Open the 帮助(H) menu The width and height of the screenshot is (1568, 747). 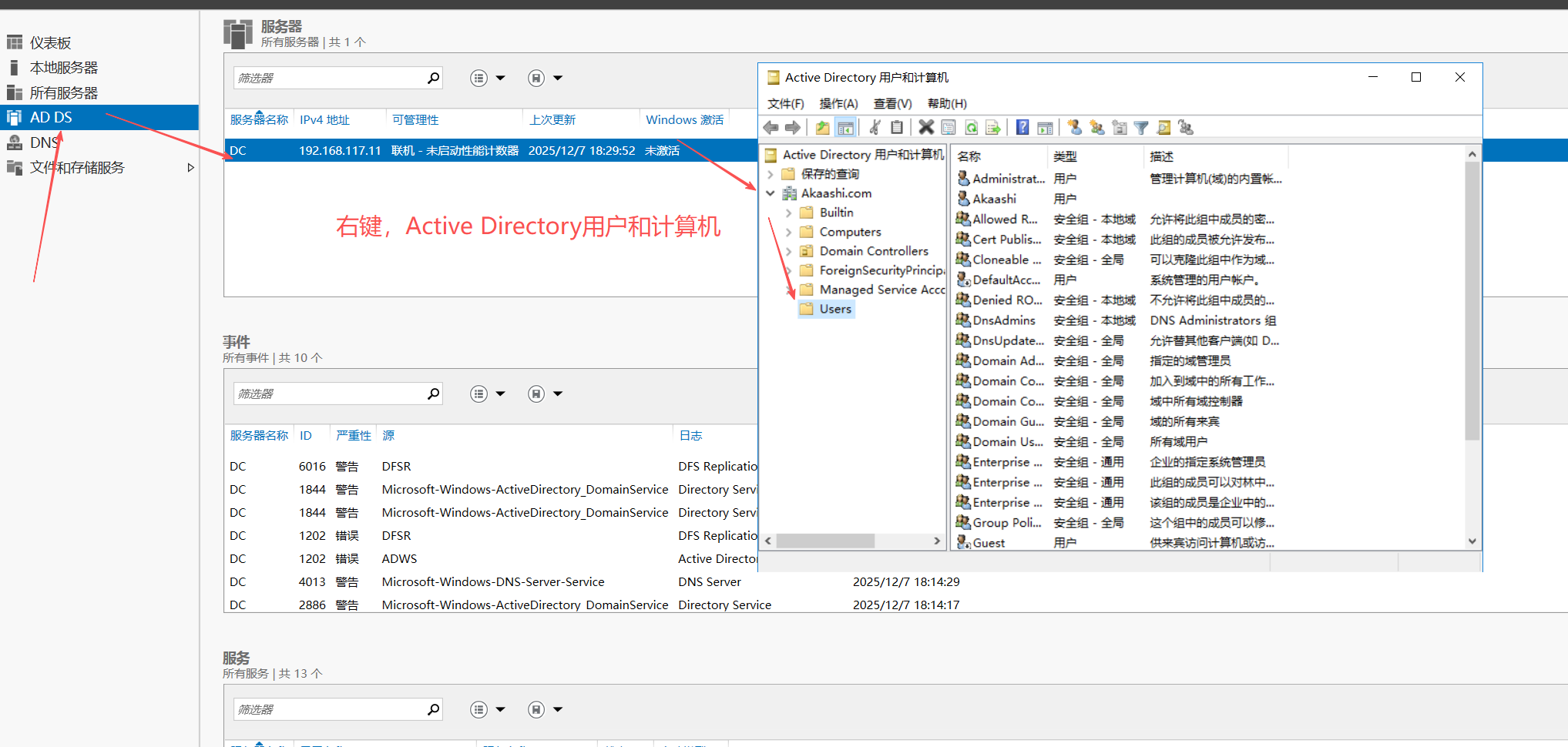(947, 104)
